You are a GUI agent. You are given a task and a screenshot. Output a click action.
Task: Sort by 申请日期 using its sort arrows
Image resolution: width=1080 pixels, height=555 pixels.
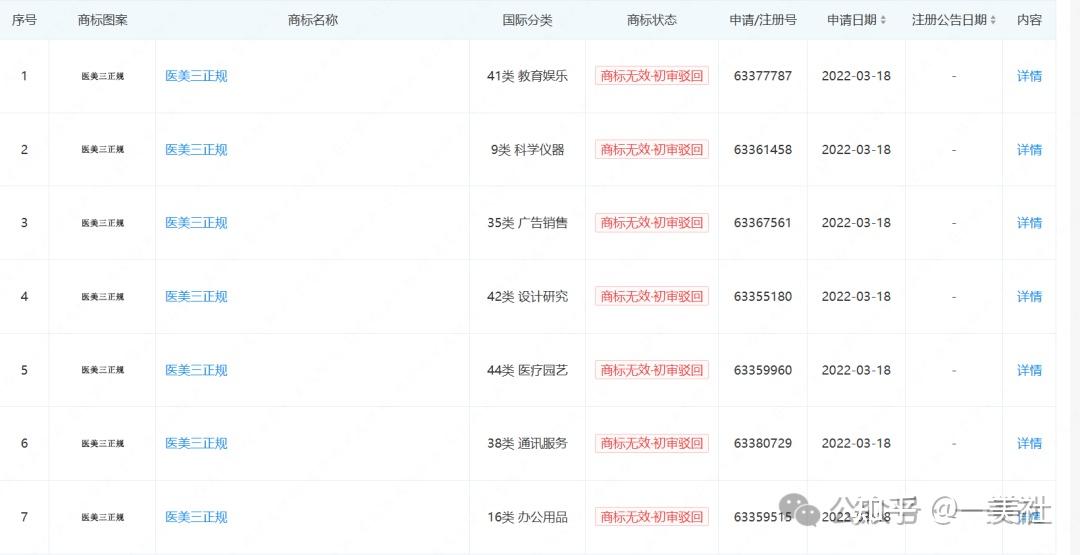tap(883, 20)
